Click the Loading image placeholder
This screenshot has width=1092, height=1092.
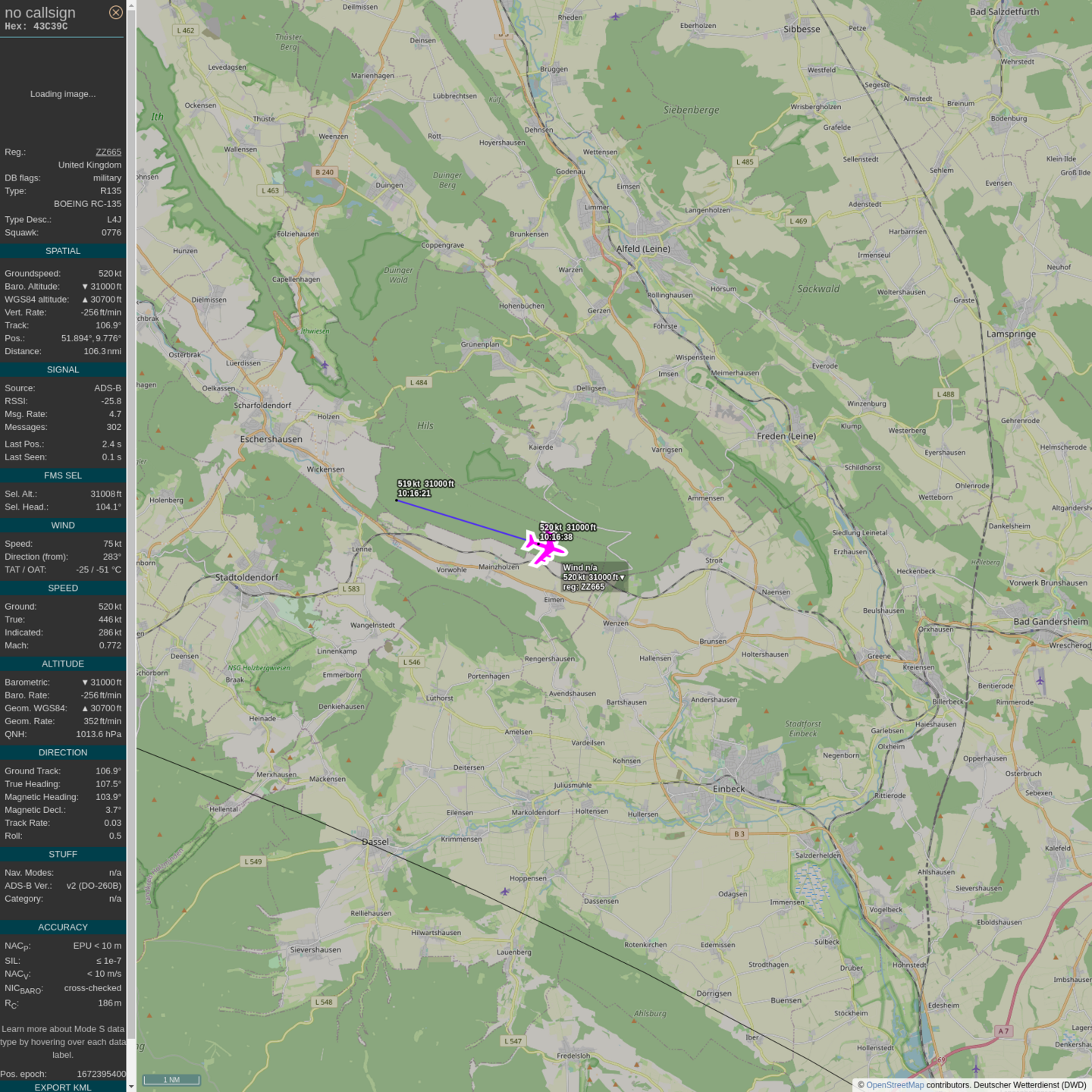point(63,94)
